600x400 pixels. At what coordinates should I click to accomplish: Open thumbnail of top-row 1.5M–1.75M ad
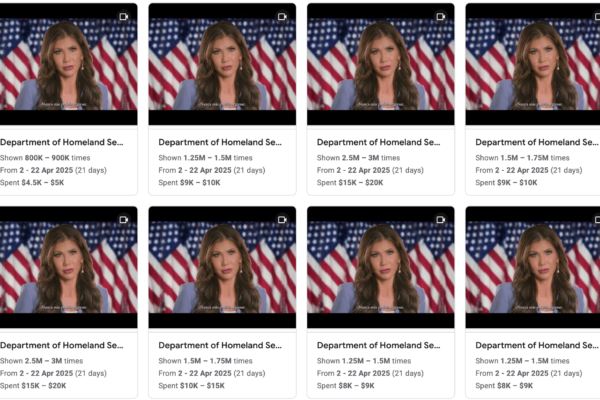[x=533, y=64]
